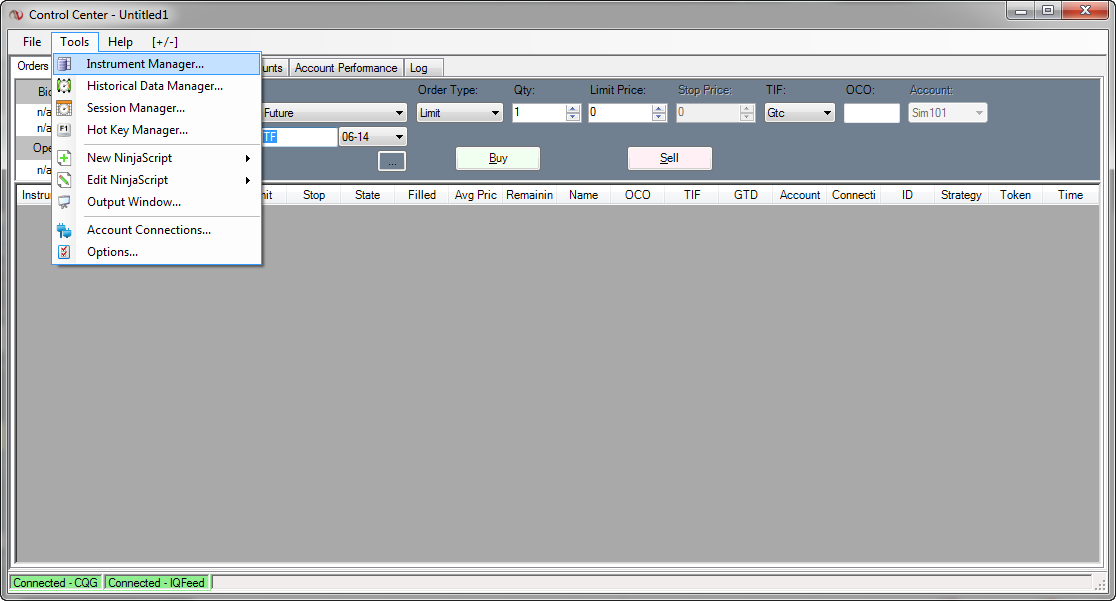Click the Session Manager clock icon
The height and width of the screenshot is (601, 1116).
(64, 108)
